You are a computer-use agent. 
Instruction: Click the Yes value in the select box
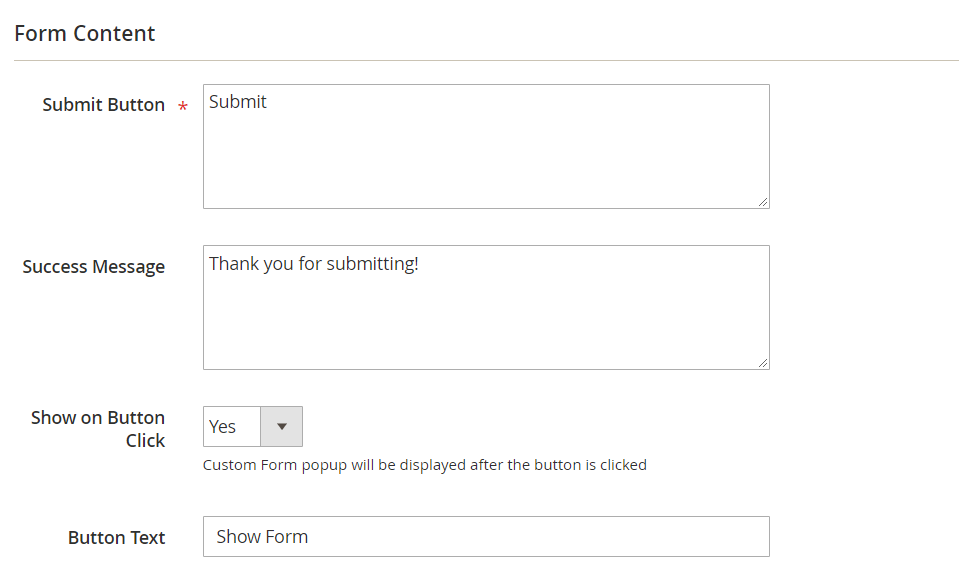223,427
